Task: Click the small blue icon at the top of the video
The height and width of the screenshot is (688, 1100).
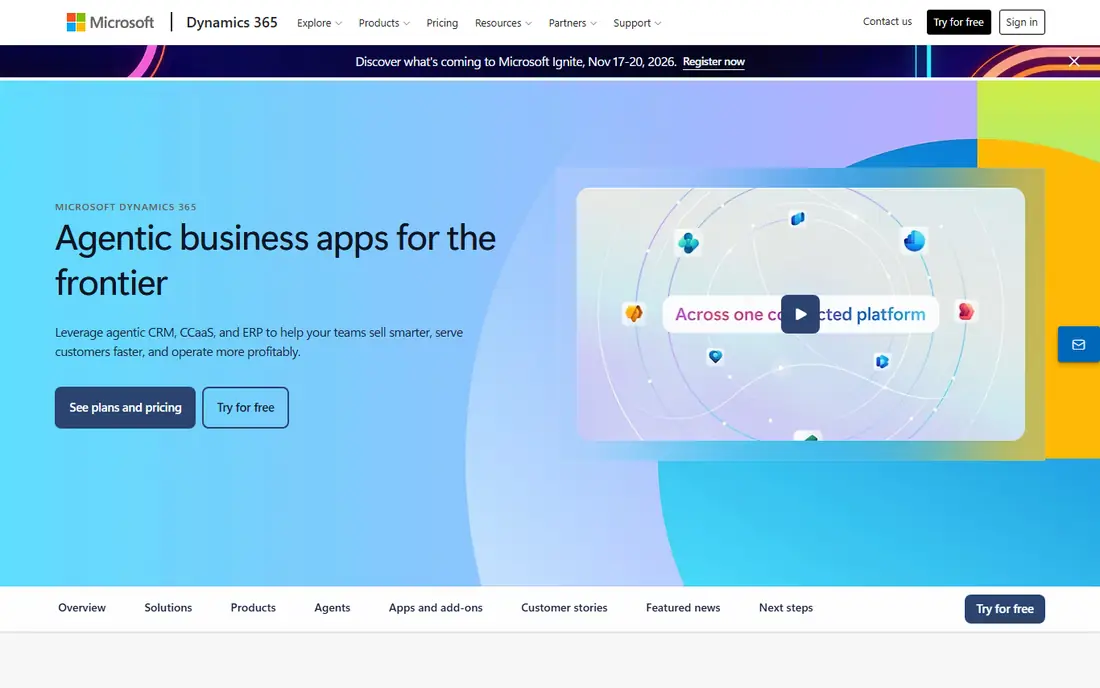Action: click(798, 219)
